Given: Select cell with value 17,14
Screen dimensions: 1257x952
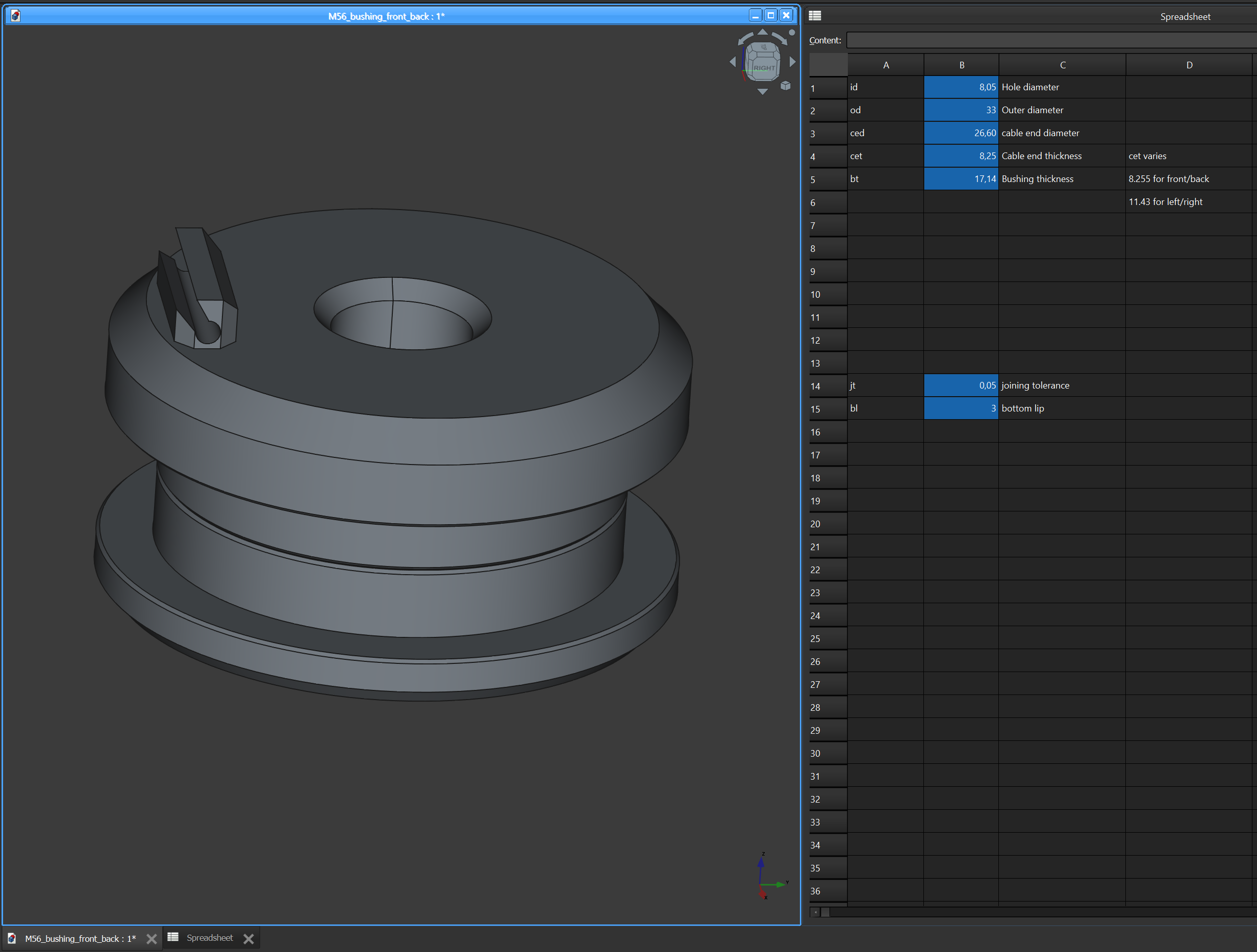Looking at the screenshot, I should pyautogui.click(x=962, y=179).
